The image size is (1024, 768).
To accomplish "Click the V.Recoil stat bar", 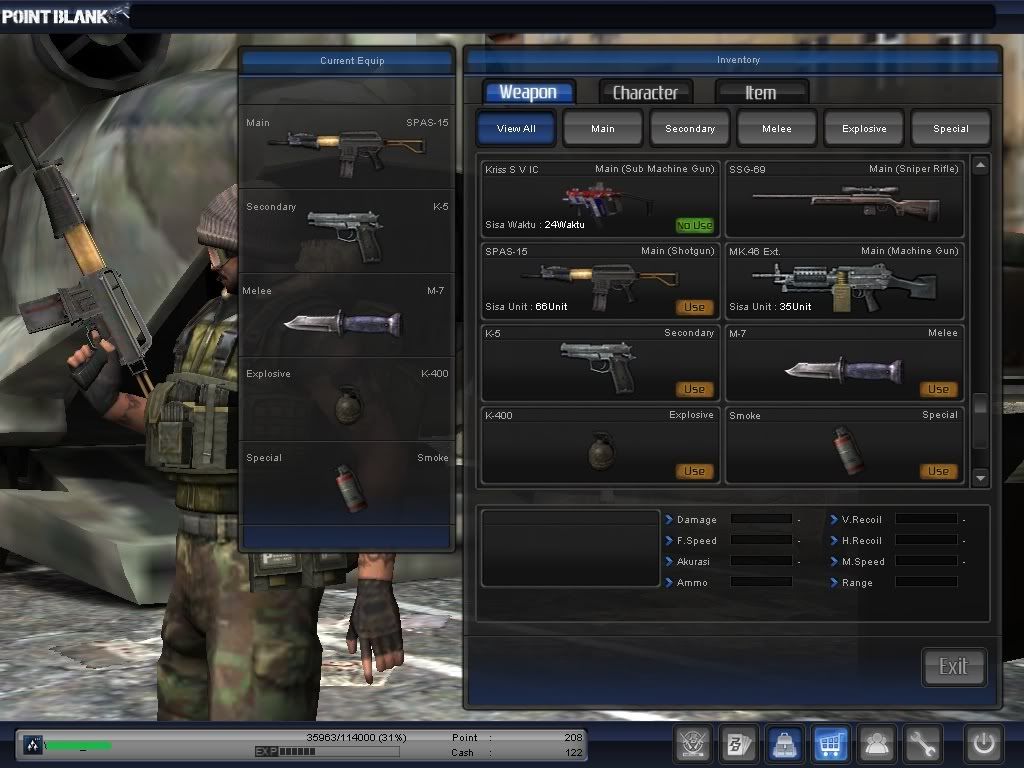I will coord(926,519).
